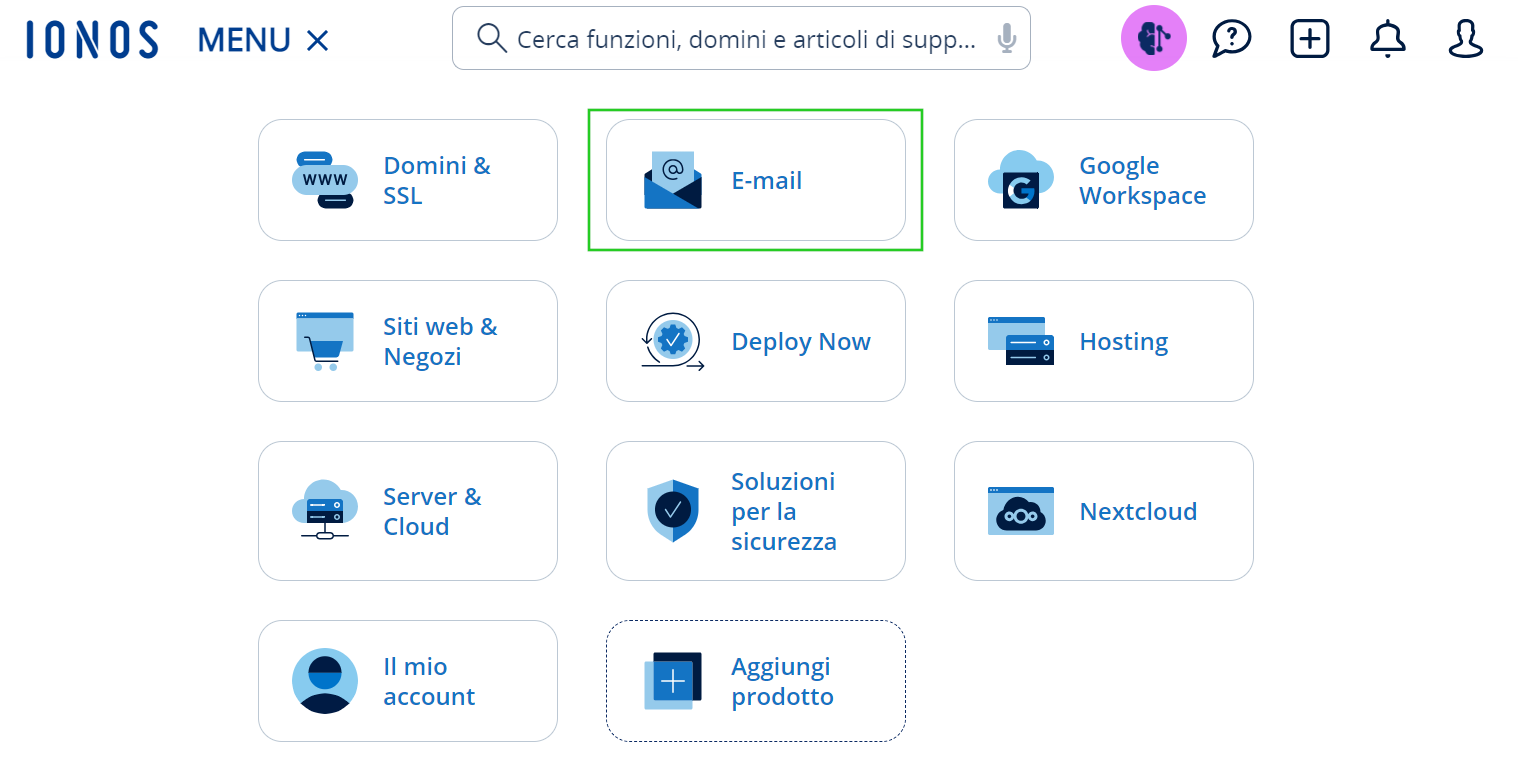Click the search magnifier icon
Image resolution: width=1518 pixels, height=764 pixels.
(491, 39)
